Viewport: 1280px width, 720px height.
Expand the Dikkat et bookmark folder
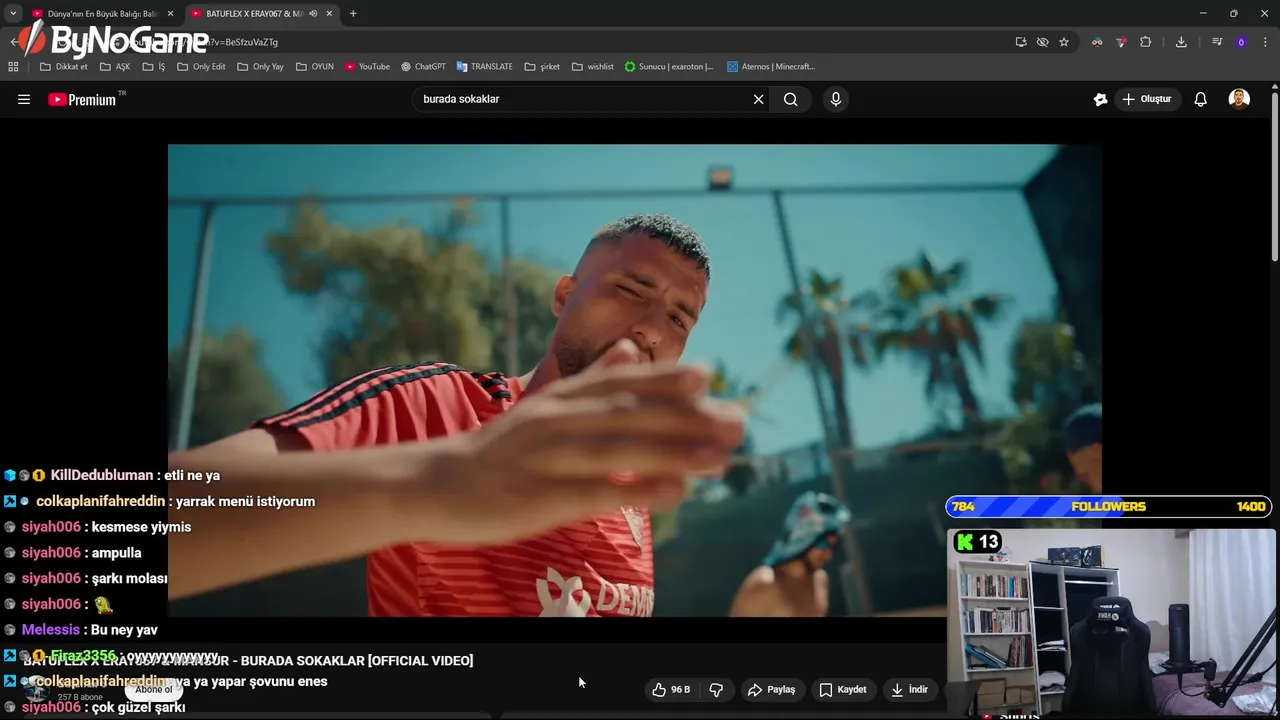pyautogui.click(x=64, y=67)
